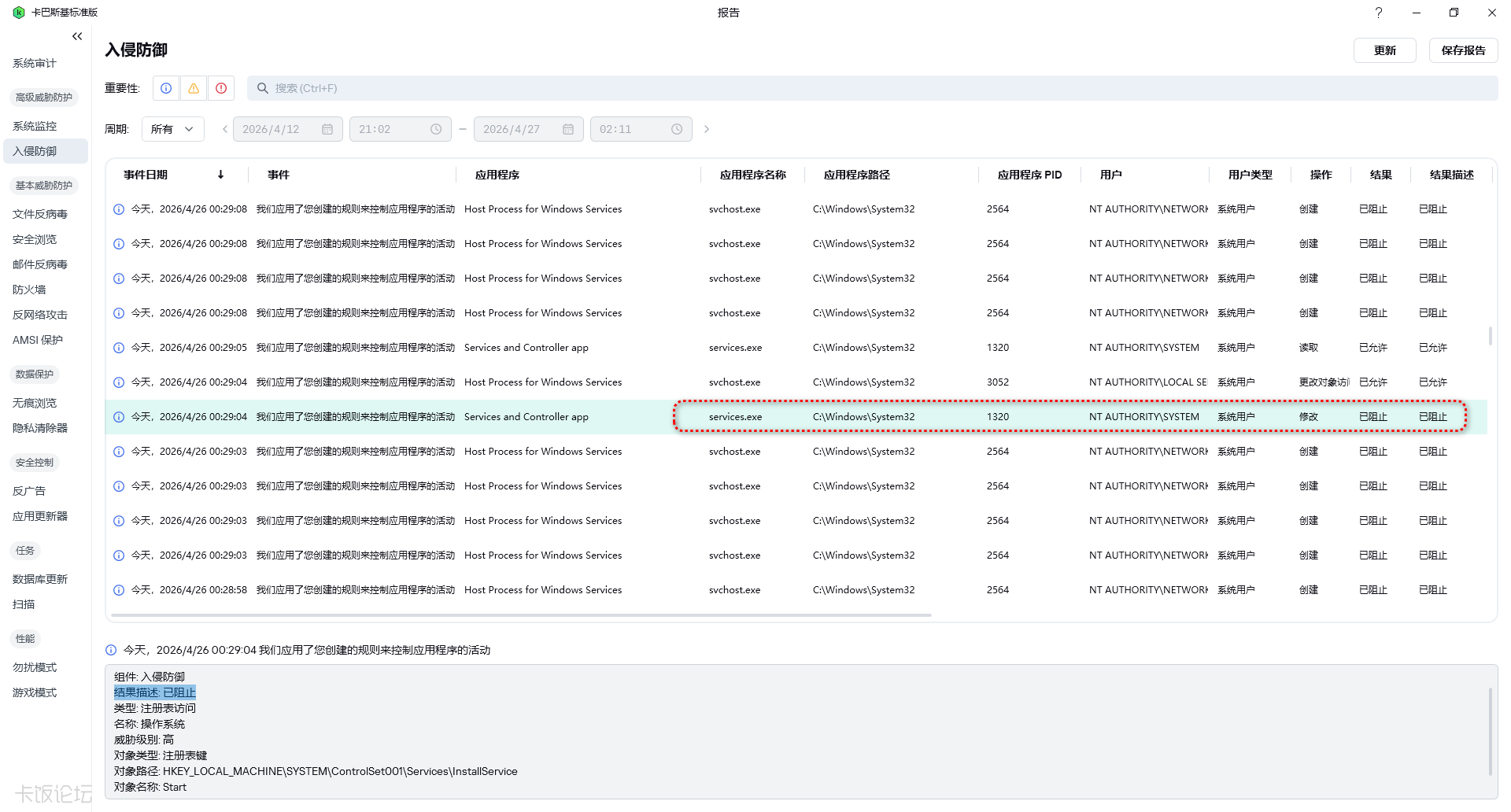
Task: Click the search magnifier icon
Action: pyautogui.click(x=263, y=88)
